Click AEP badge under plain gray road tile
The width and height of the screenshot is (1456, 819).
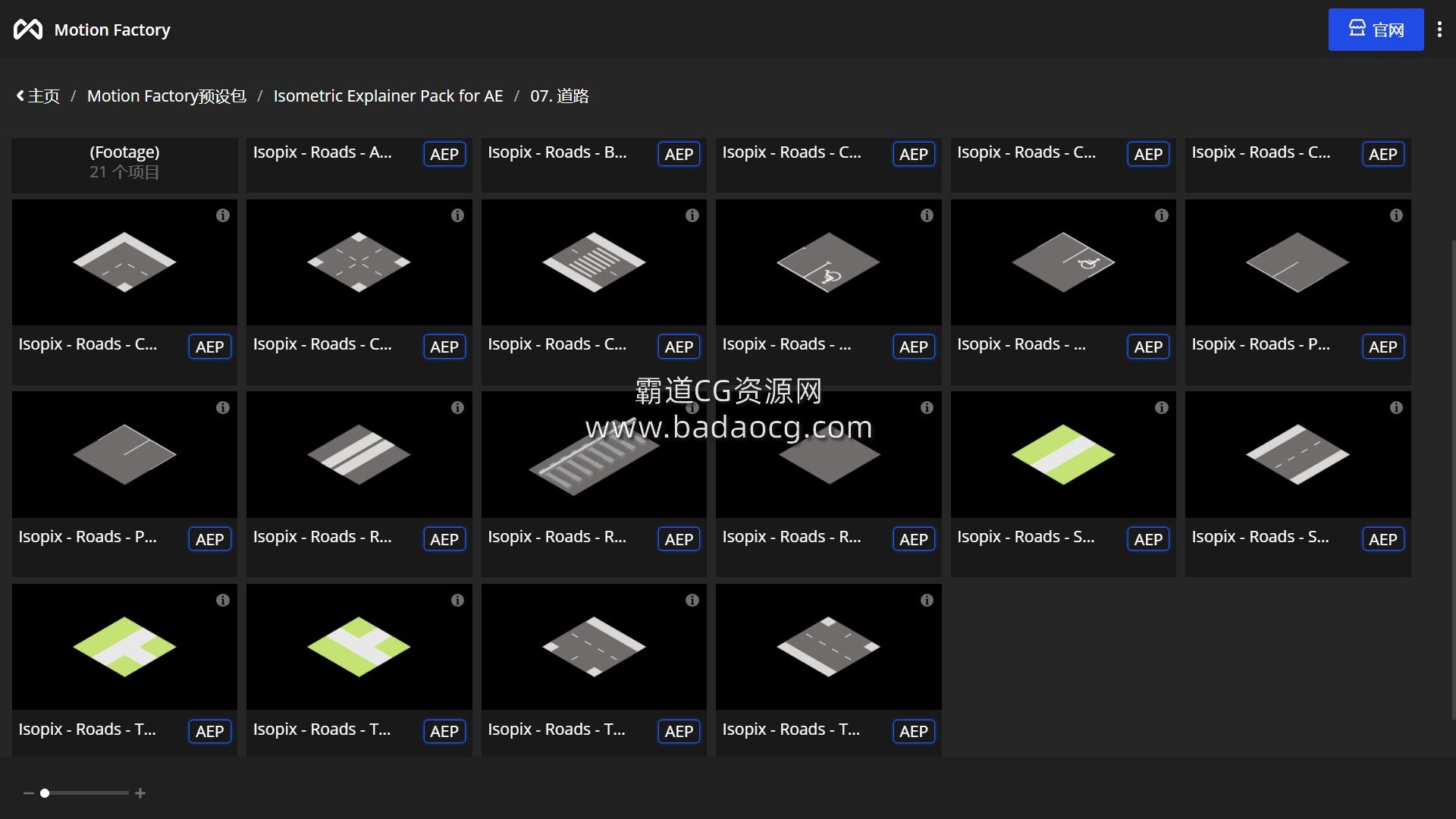914,540
